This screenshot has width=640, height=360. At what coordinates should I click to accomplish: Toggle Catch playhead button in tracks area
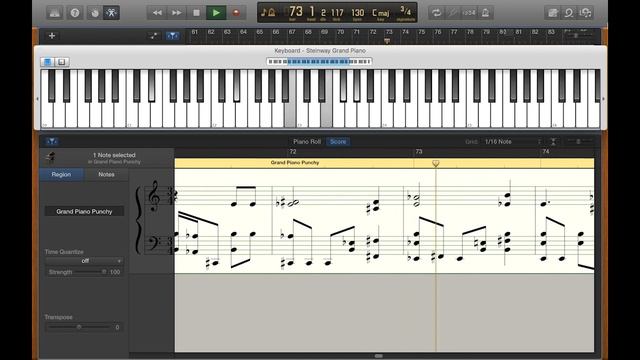(x=173, y=36)
